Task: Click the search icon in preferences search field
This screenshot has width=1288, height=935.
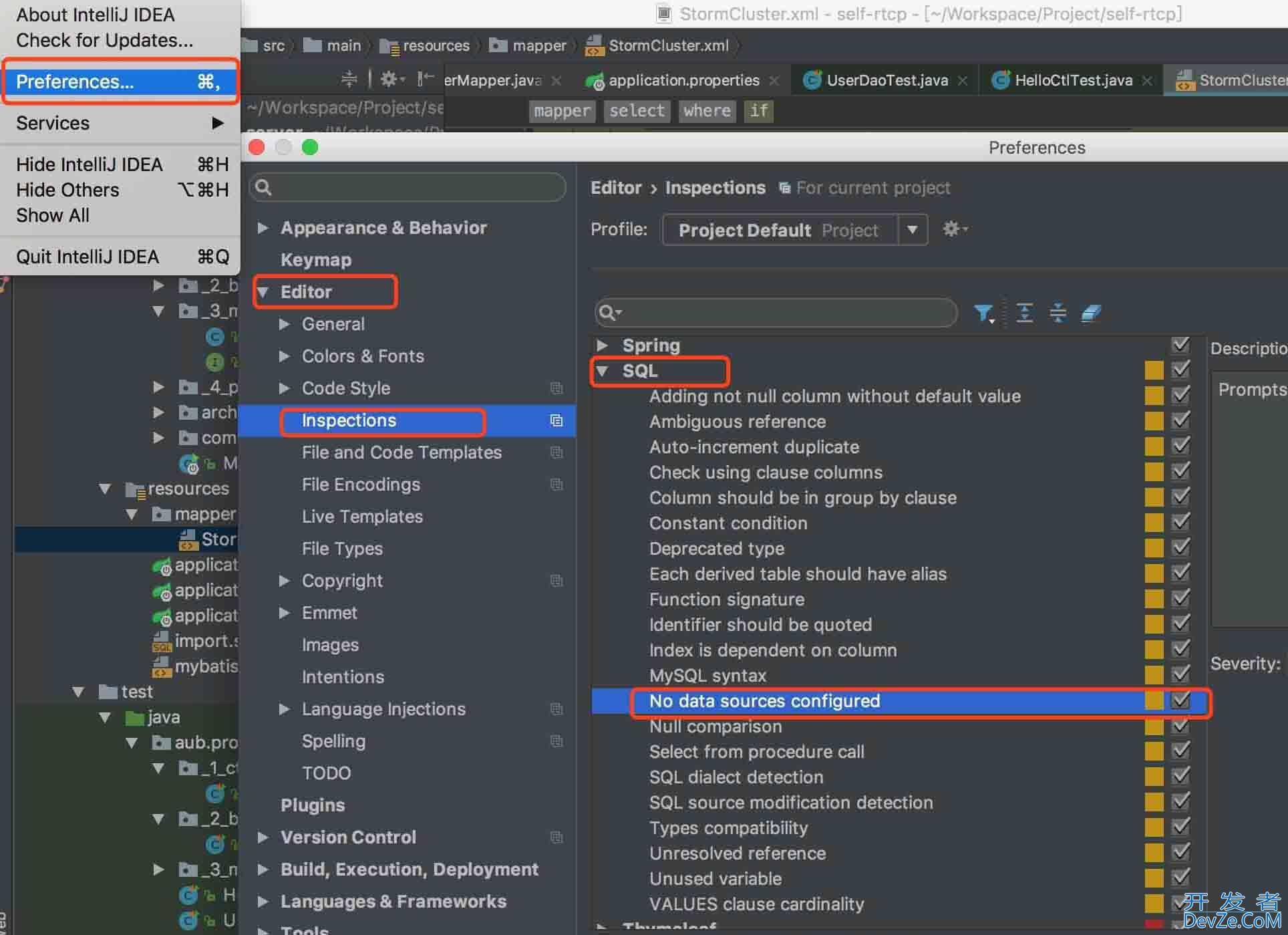Action: pos(264,188)
